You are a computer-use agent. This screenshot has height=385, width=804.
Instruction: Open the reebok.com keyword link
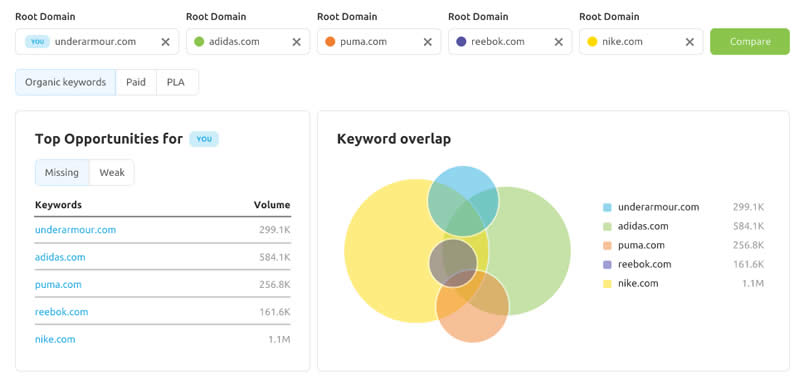pyautogui.click(x=62, y=312)
